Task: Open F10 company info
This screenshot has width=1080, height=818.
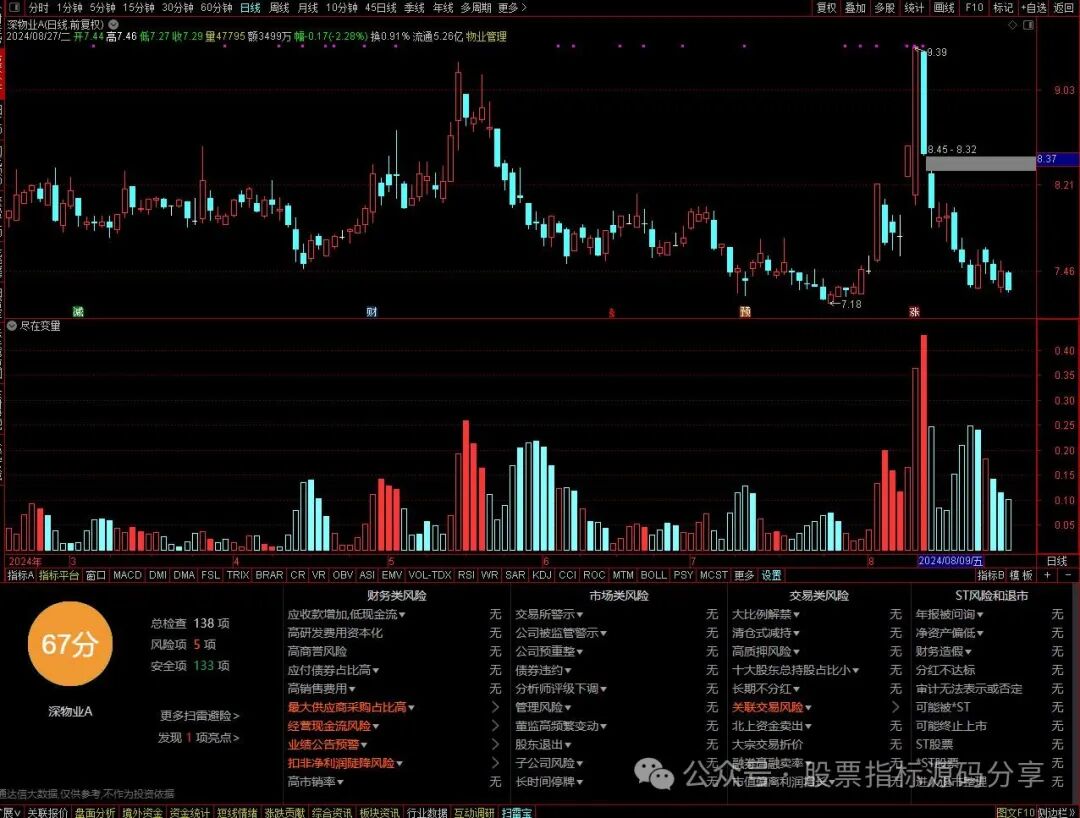Action: 974,8
